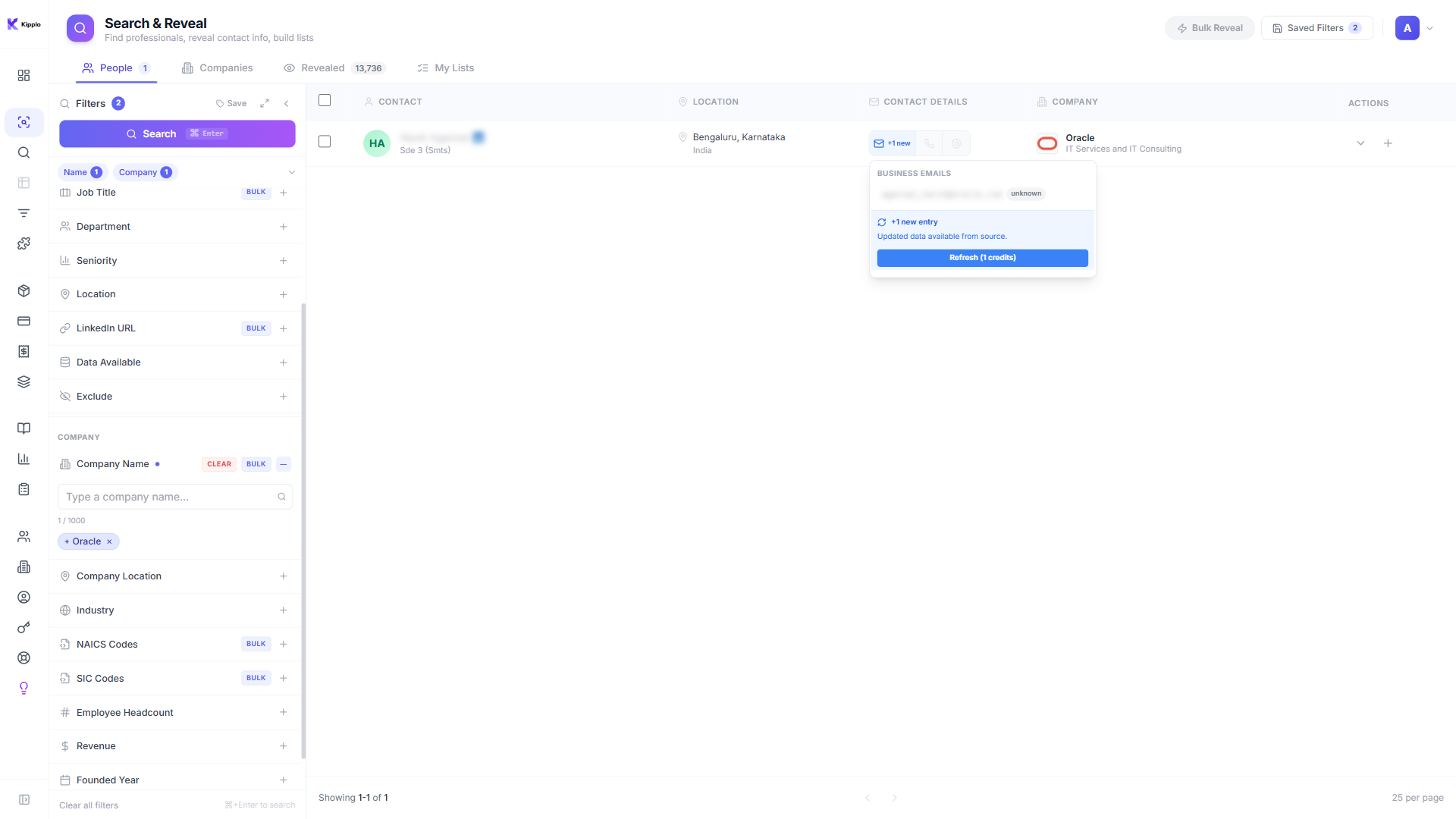The width and height of the screenshot is (1456, 819).
Task: Focus the company name input field
Action: click(175, 497)
